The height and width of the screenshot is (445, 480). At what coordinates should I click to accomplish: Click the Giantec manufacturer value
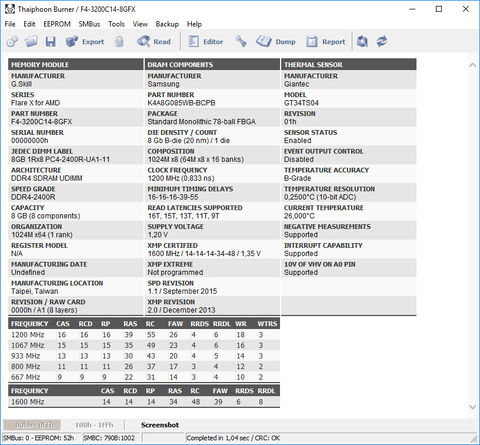tap(296, 84)
